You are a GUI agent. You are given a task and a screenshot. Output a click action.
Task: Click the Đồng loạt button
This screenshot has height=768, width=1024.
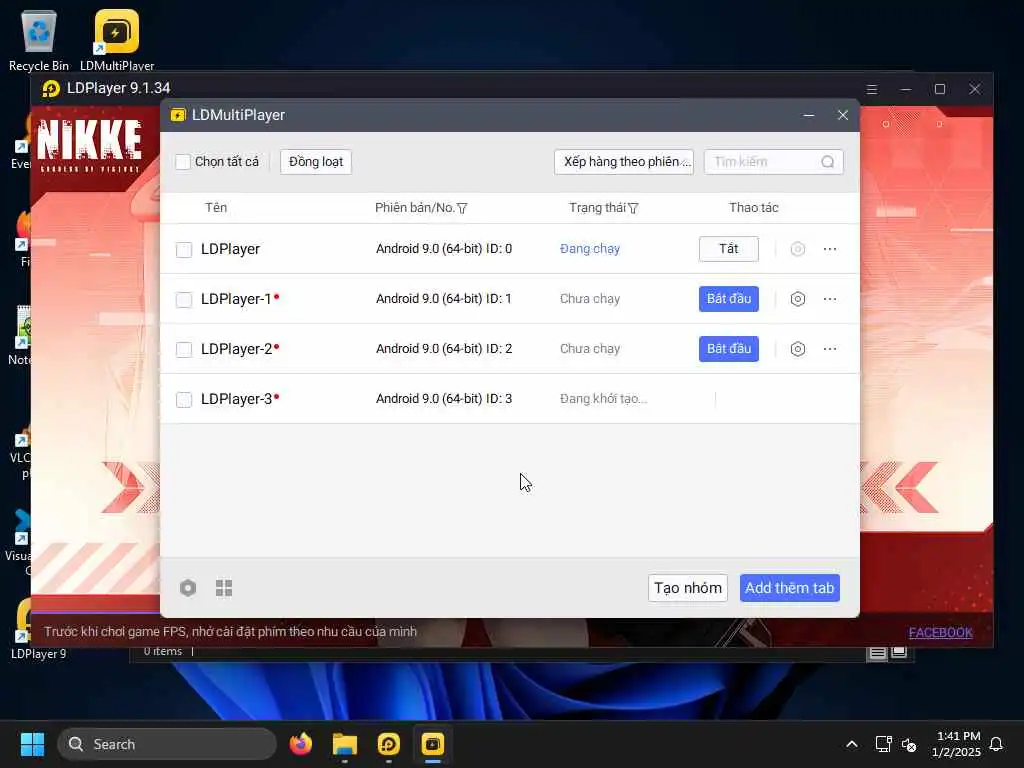316,162
